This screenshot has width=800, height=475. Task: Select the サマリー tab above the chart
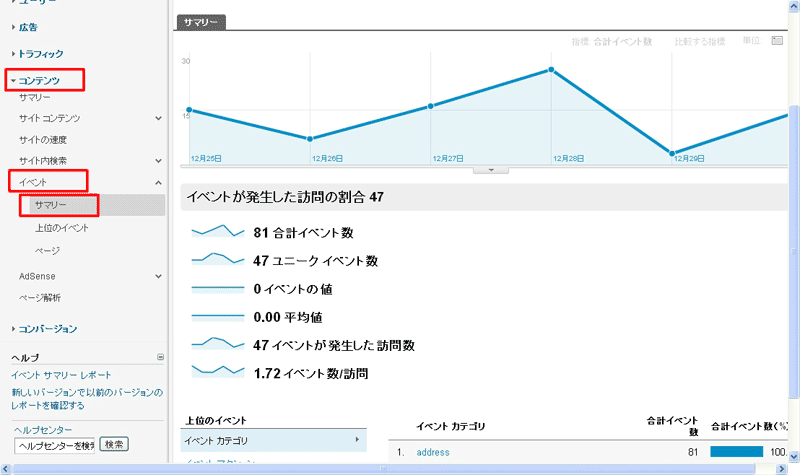tap(201, 22)
